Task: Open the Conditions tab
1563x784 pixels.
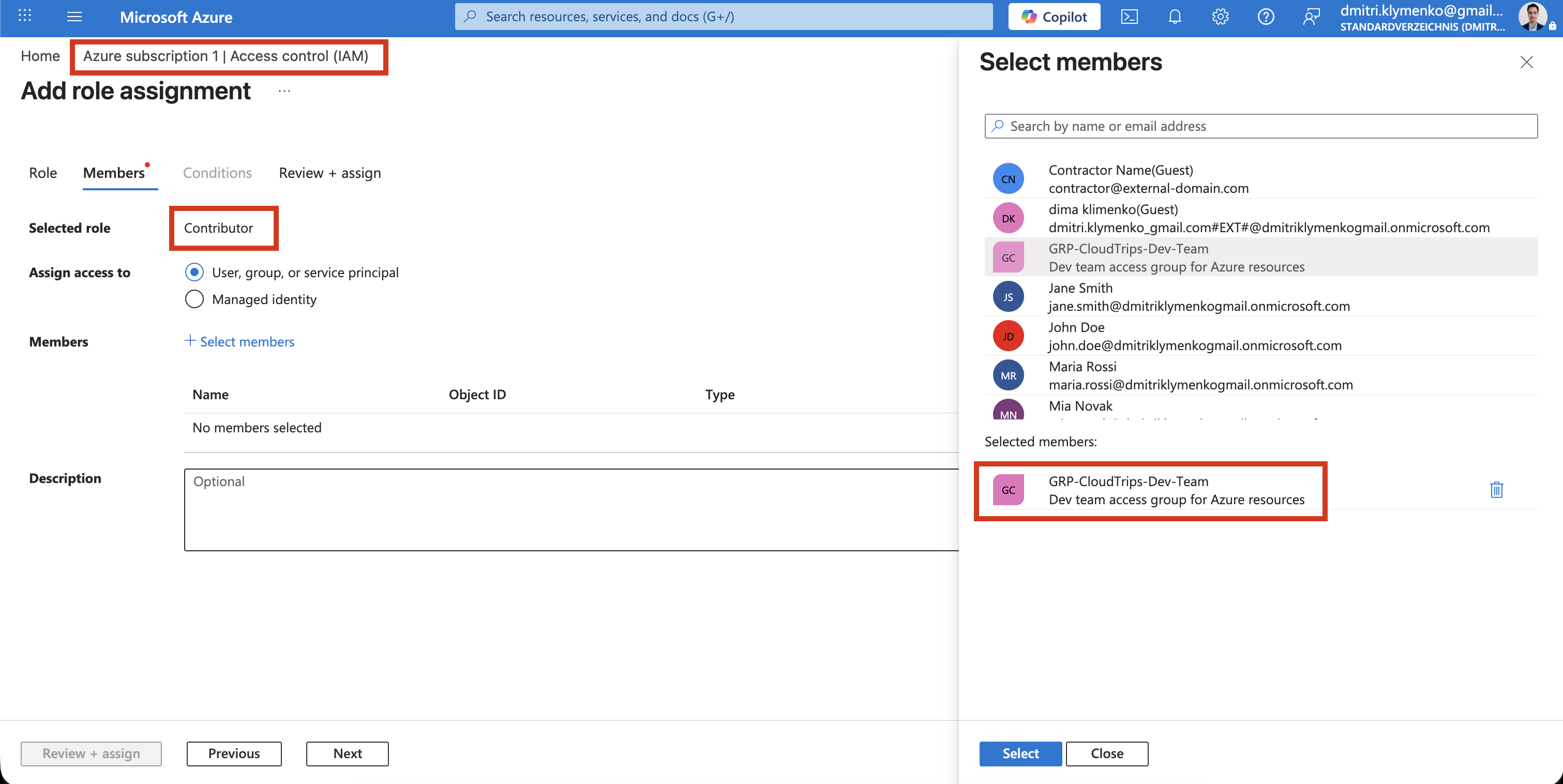Action: pyautogui.click(x=217, y=173)
